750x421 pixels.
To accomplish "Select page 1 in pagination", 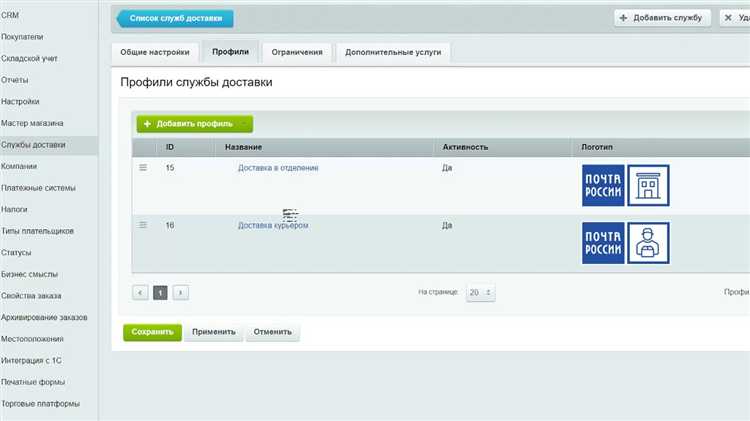I will pyautogui.click(x=160, y=292).
